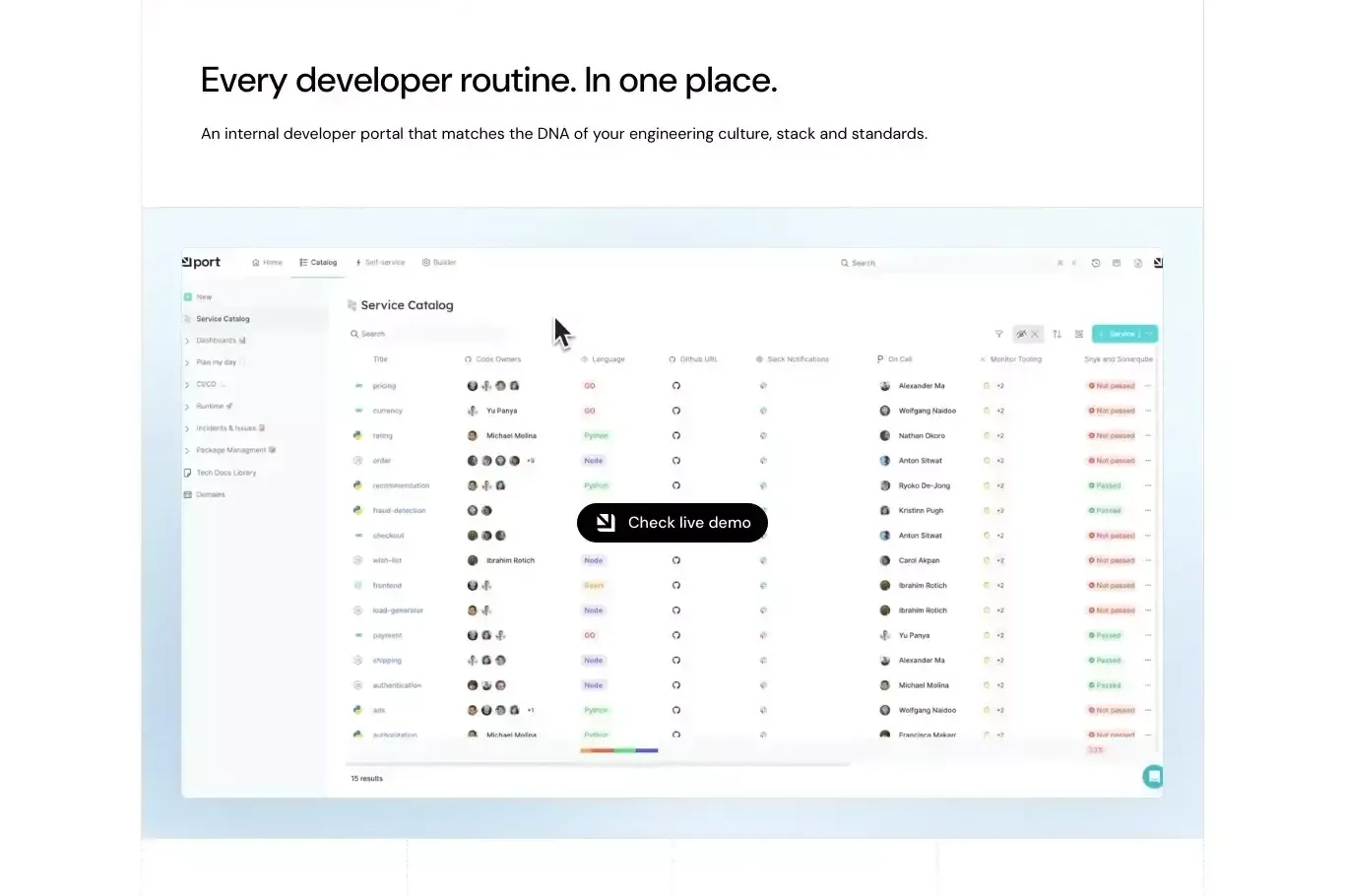Click the + Service button
The image size is (1345, 896).
1118,334
